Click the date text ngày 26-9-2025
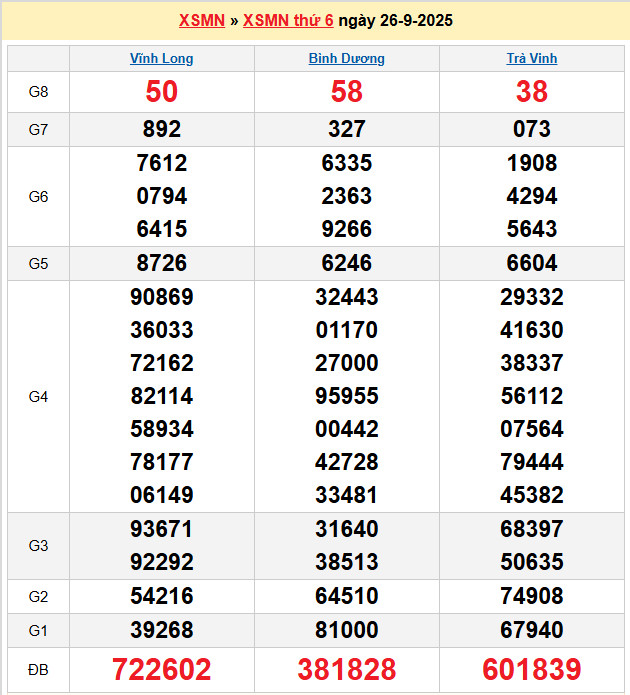 [395, 20]
